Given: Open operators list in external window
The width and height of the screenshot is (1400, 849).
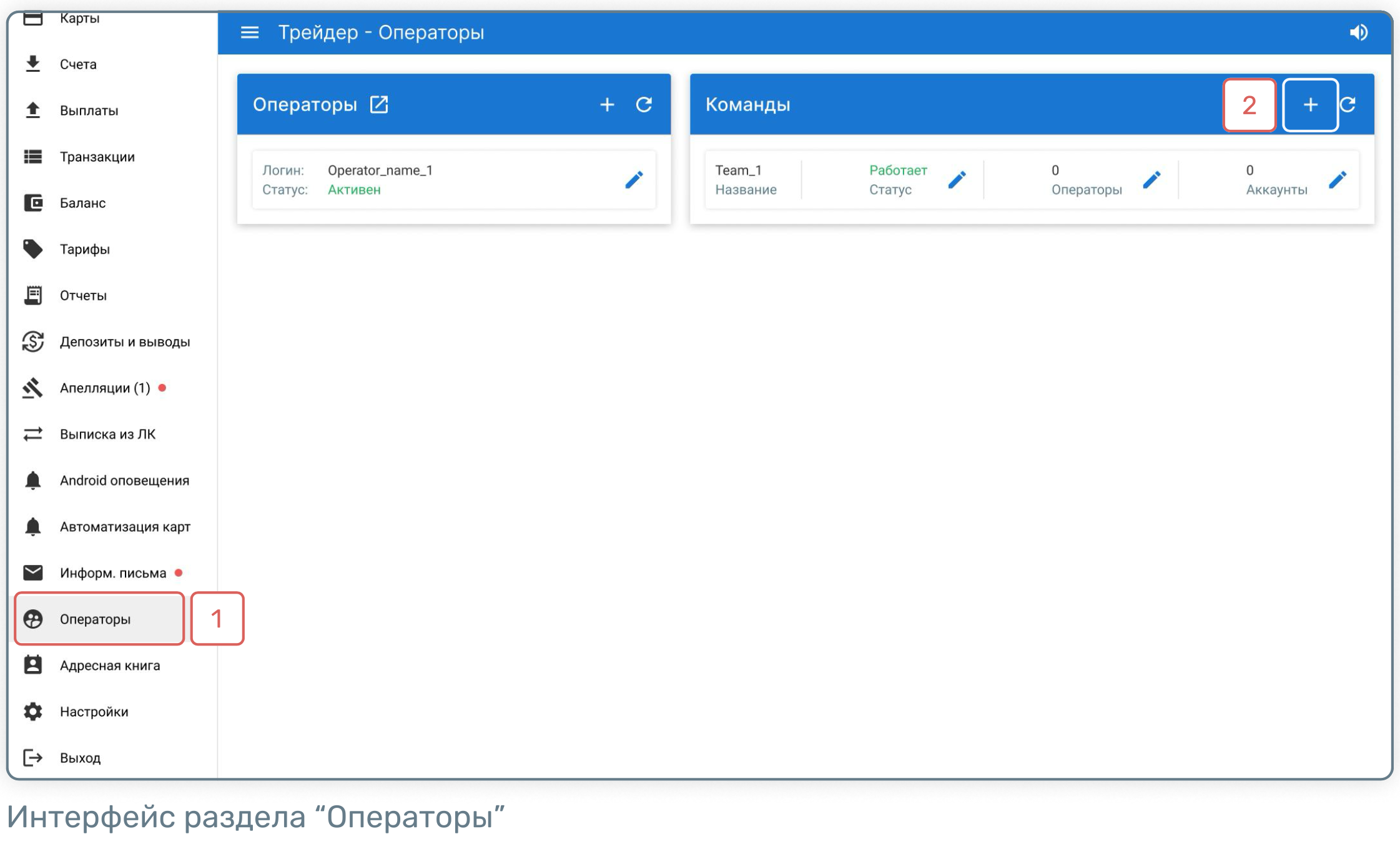Looking at the screenshot, I should [x=379, y=104].
